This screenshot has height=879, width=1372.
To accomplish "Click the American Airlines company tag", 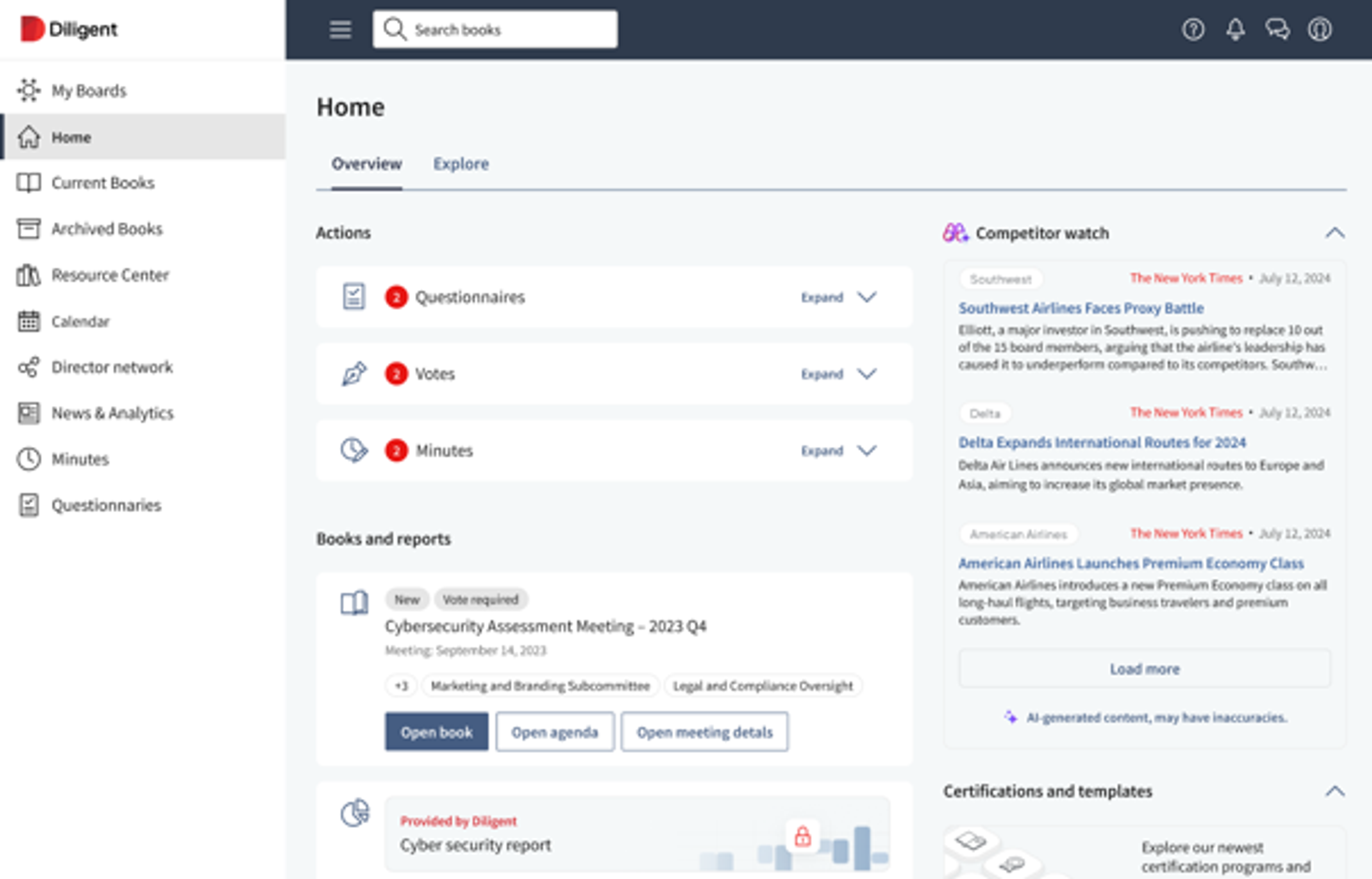I will pyautogui.click(x=1018, y=534).
